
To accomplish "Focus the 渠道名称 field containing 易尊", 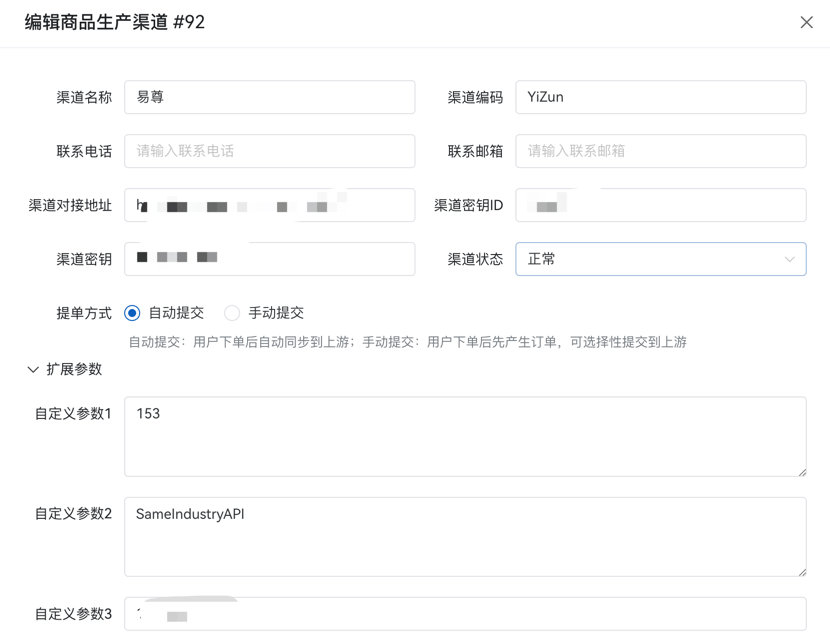I will tap(269, 97).
